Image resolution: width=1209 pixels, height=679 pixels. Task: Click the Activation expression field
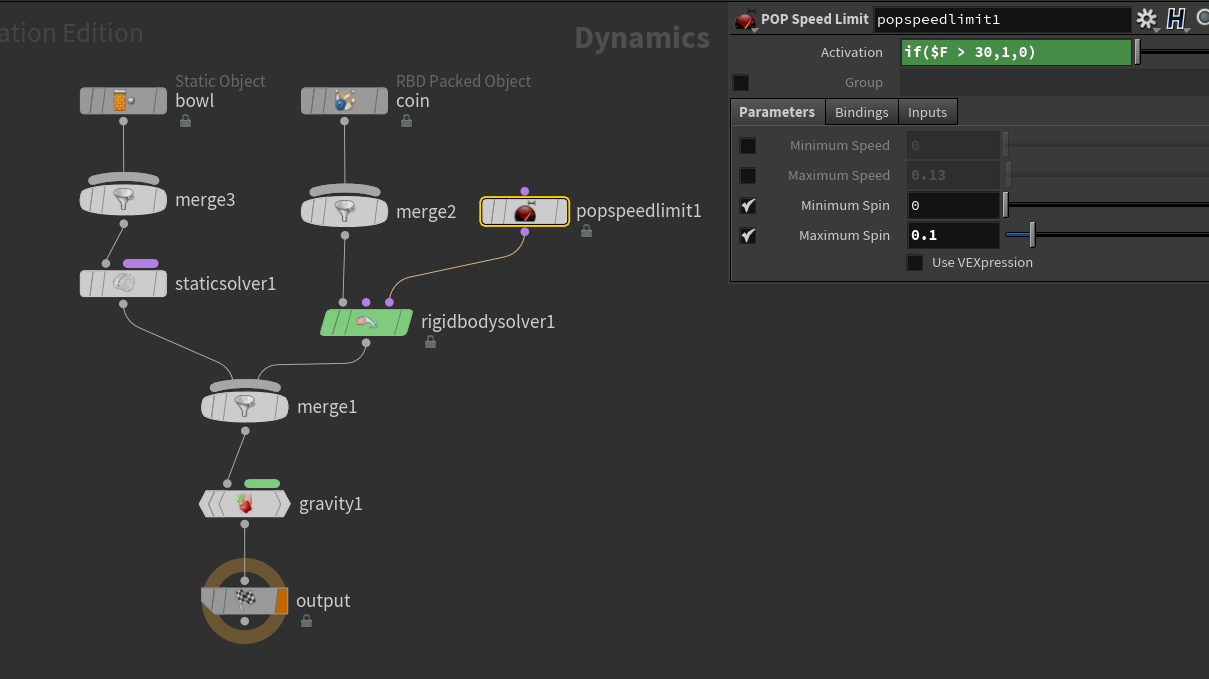click(x=1015, y=52)
